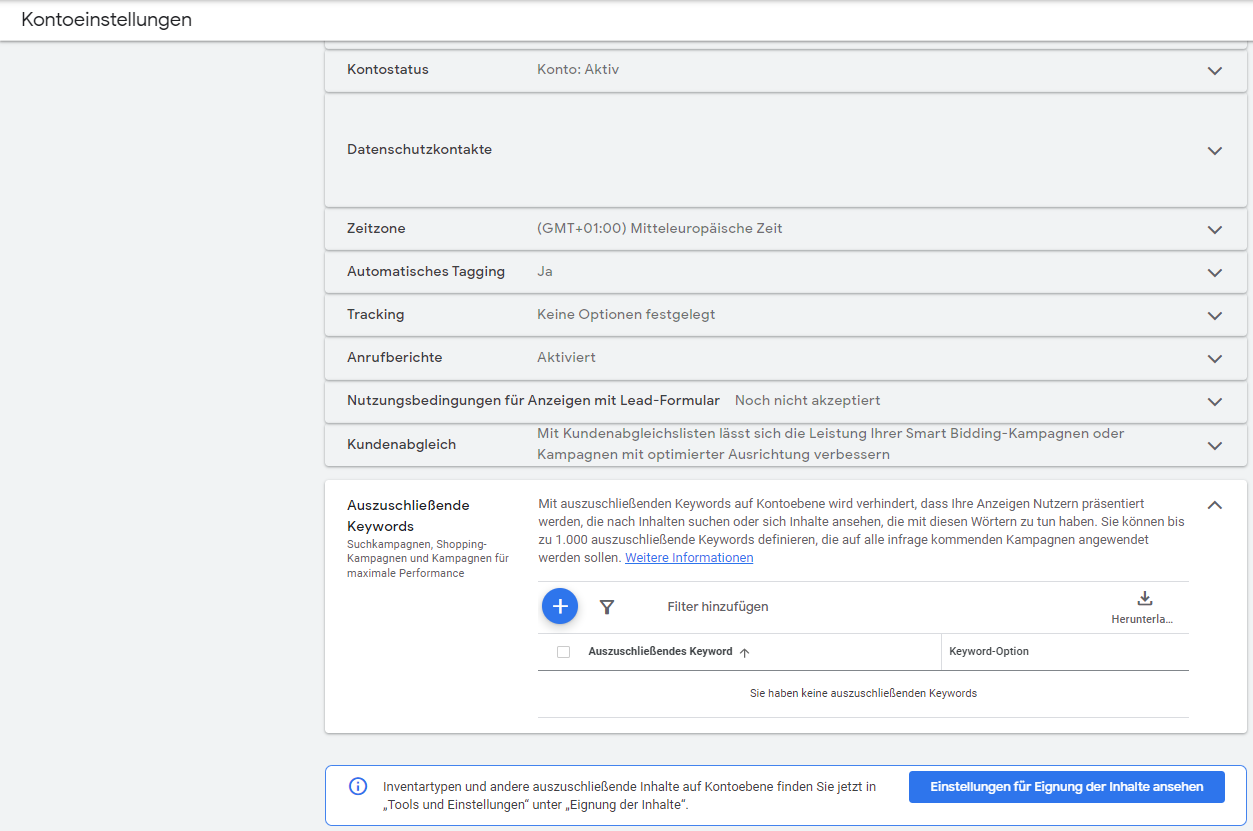Click the Keine Optionen festgelegt text
This screenshot has width=1253, height=831.
point(626,315)
